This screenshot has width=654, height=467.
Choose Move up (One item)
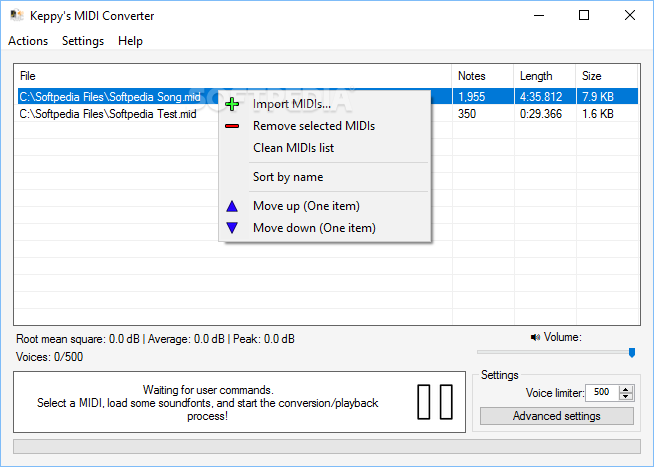point(324,206)
